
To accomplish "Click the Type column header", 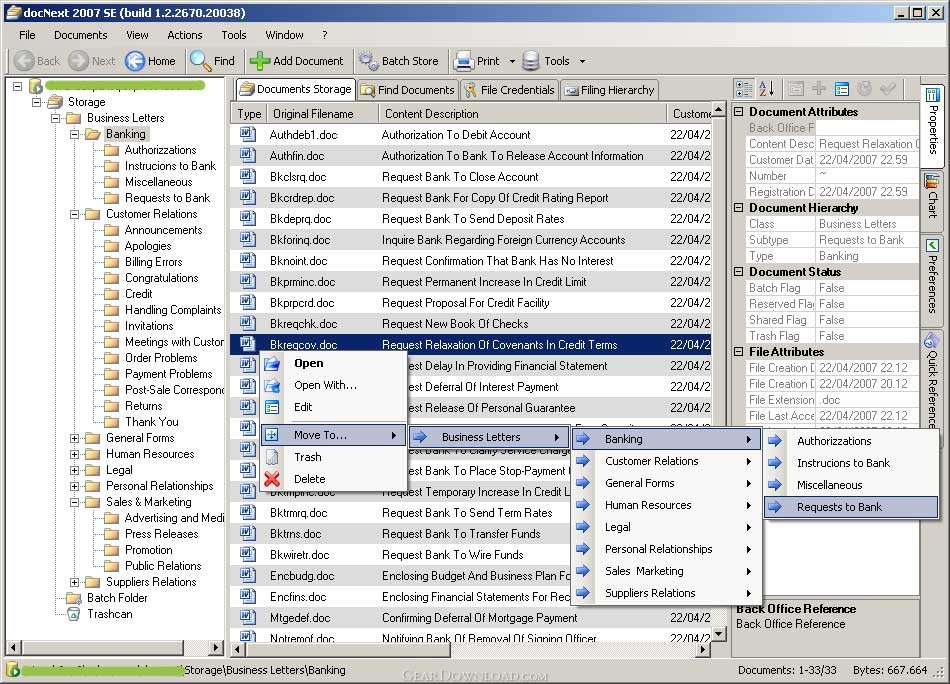I will pyautogui.click(x=248, y=114).
